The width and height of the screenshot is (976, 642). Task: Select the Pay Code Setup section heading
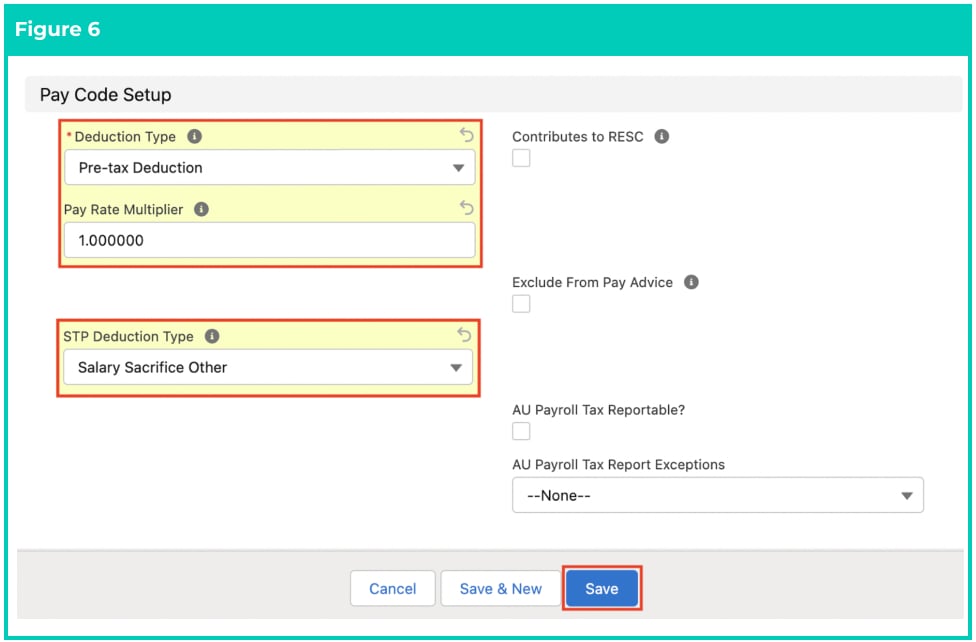click(x=105, y=95)
